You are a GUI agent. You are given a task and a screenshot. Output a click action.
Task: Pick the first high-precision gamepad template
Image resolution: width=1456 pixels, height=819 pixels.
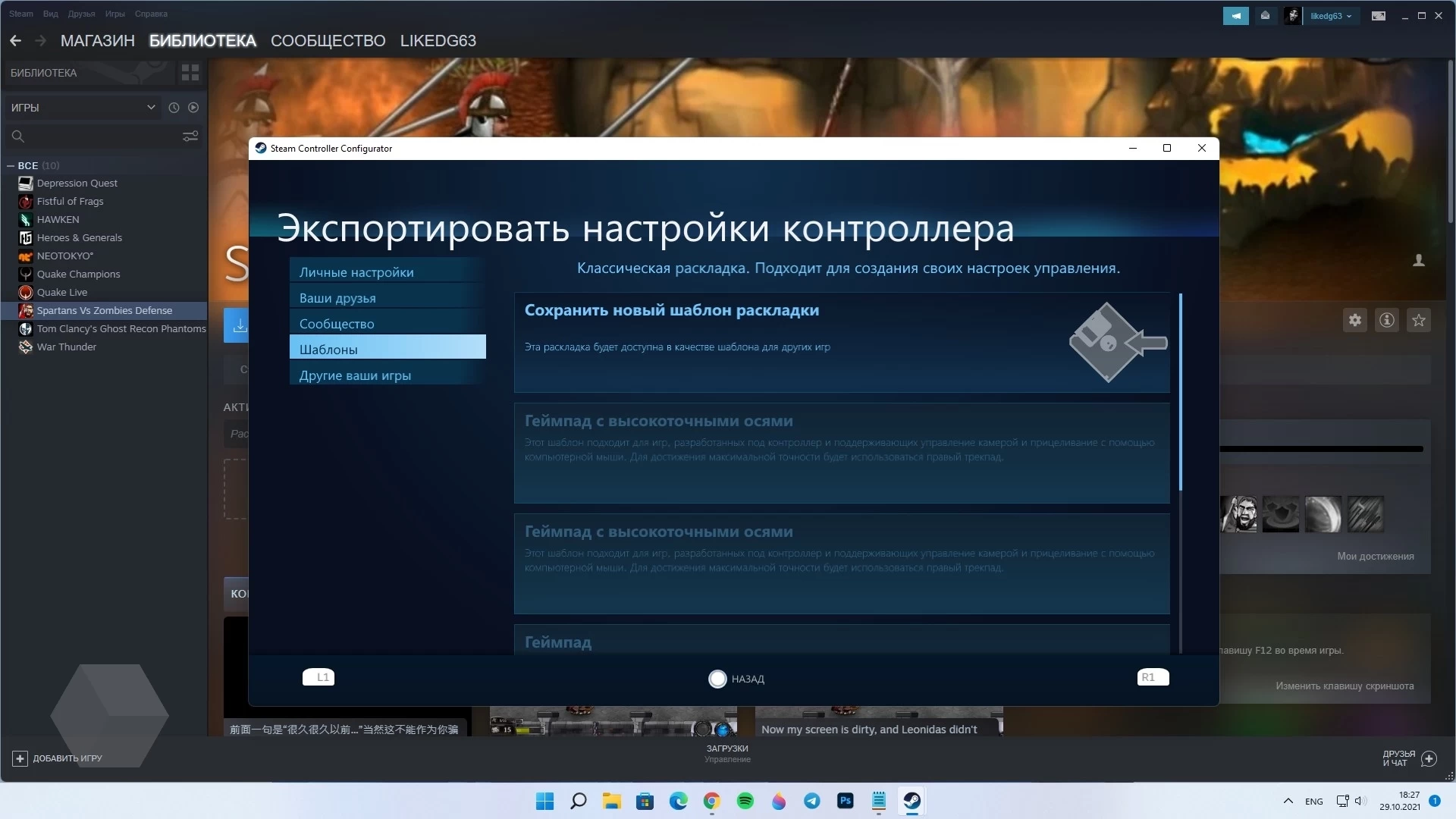[842, 453]
